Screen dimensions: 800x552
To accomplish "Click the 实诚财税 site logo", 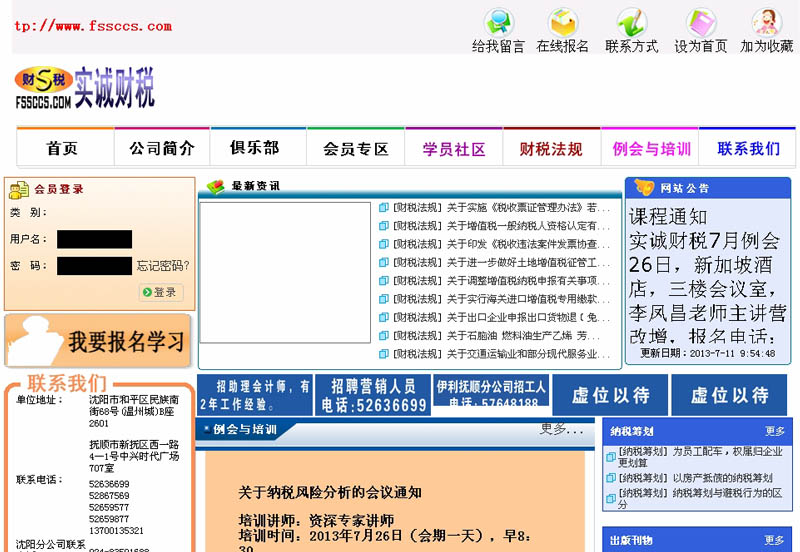I will coord(85,88).
